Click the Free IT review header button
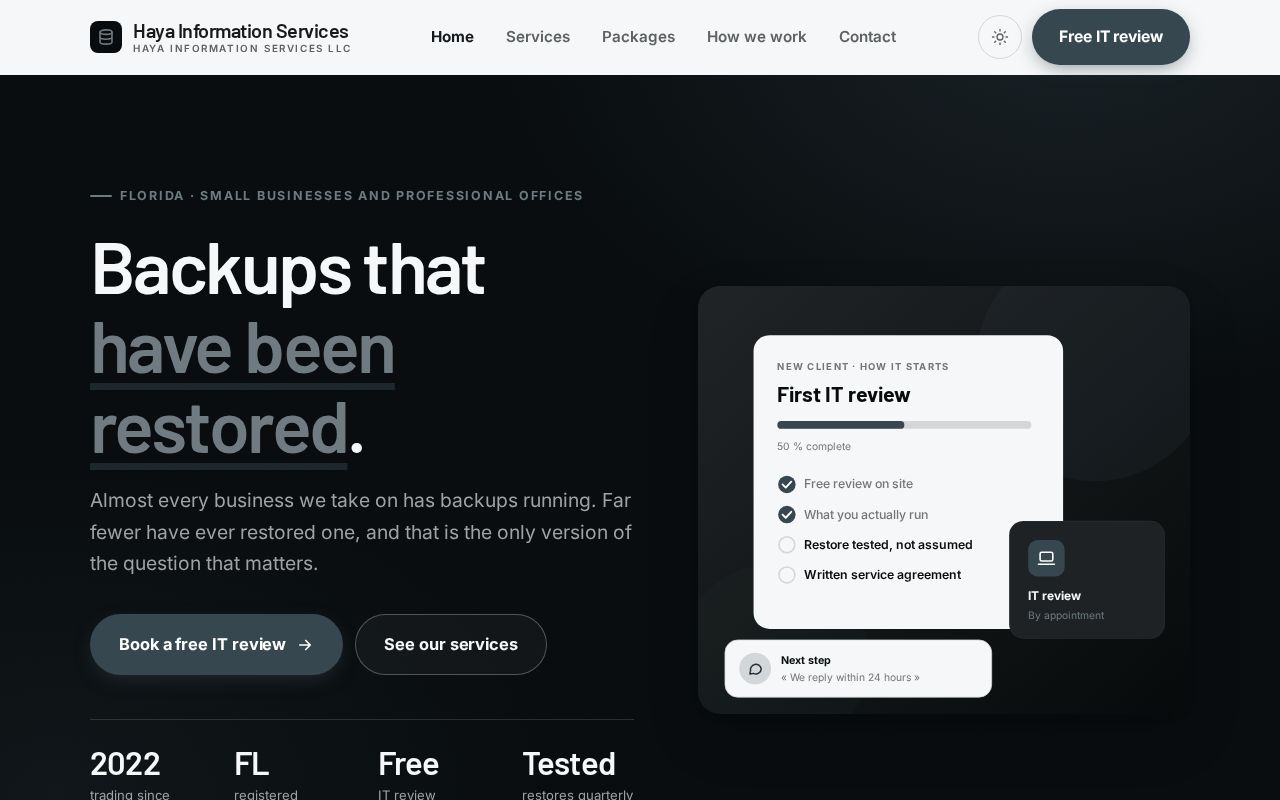 coord(1111,37)
